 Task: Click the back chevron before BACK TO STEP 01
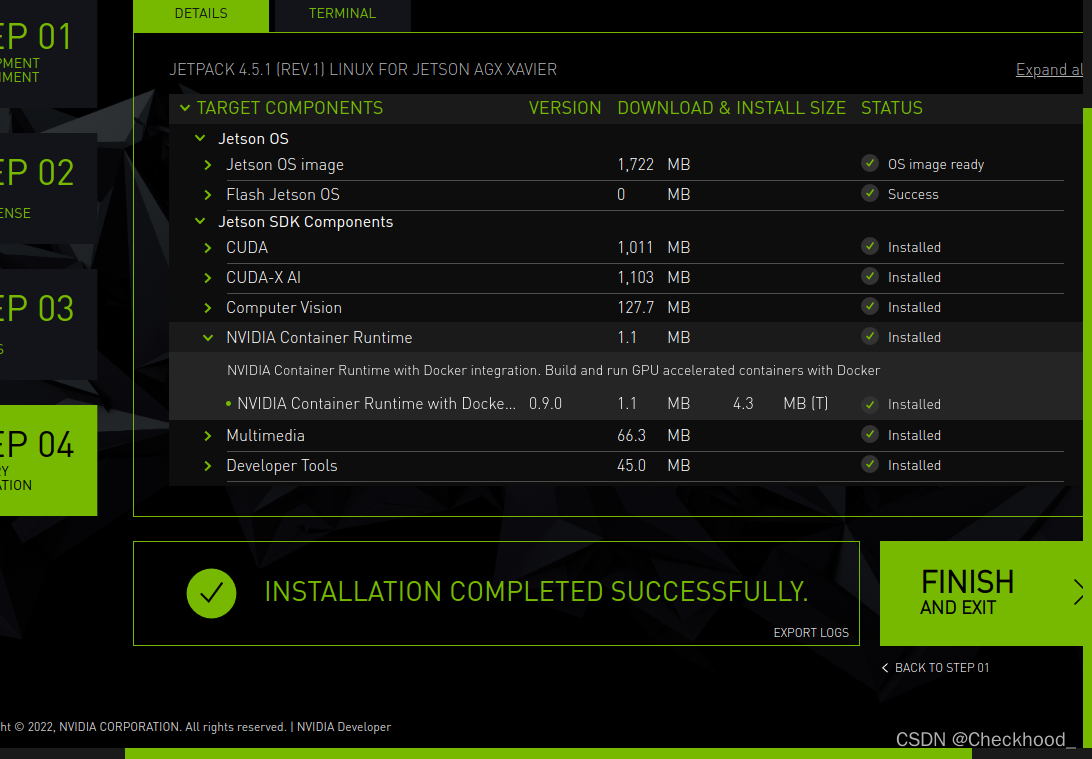[x=885, y=668]
